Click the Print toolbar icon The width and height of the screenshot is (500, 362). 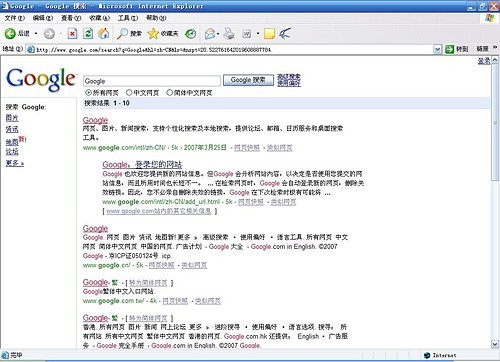click(229, 33)
